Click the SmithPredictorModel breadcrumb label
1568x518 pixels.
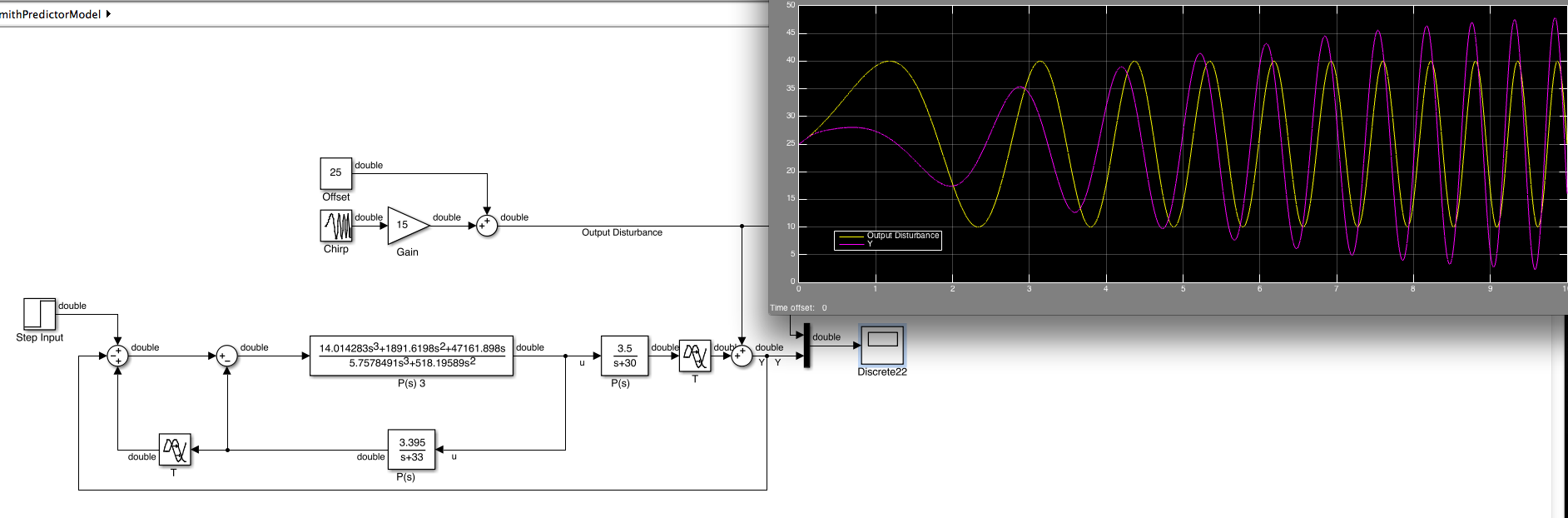(x=50, y=14)
